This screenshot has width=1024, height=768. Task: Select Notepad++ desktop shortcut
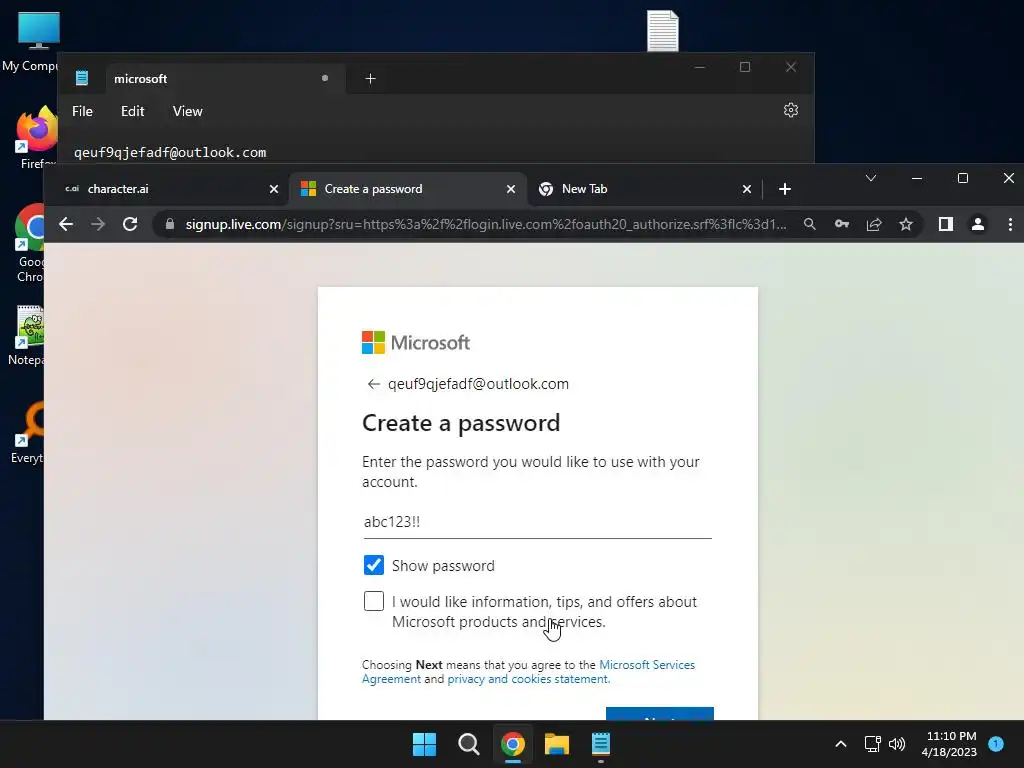27,336
